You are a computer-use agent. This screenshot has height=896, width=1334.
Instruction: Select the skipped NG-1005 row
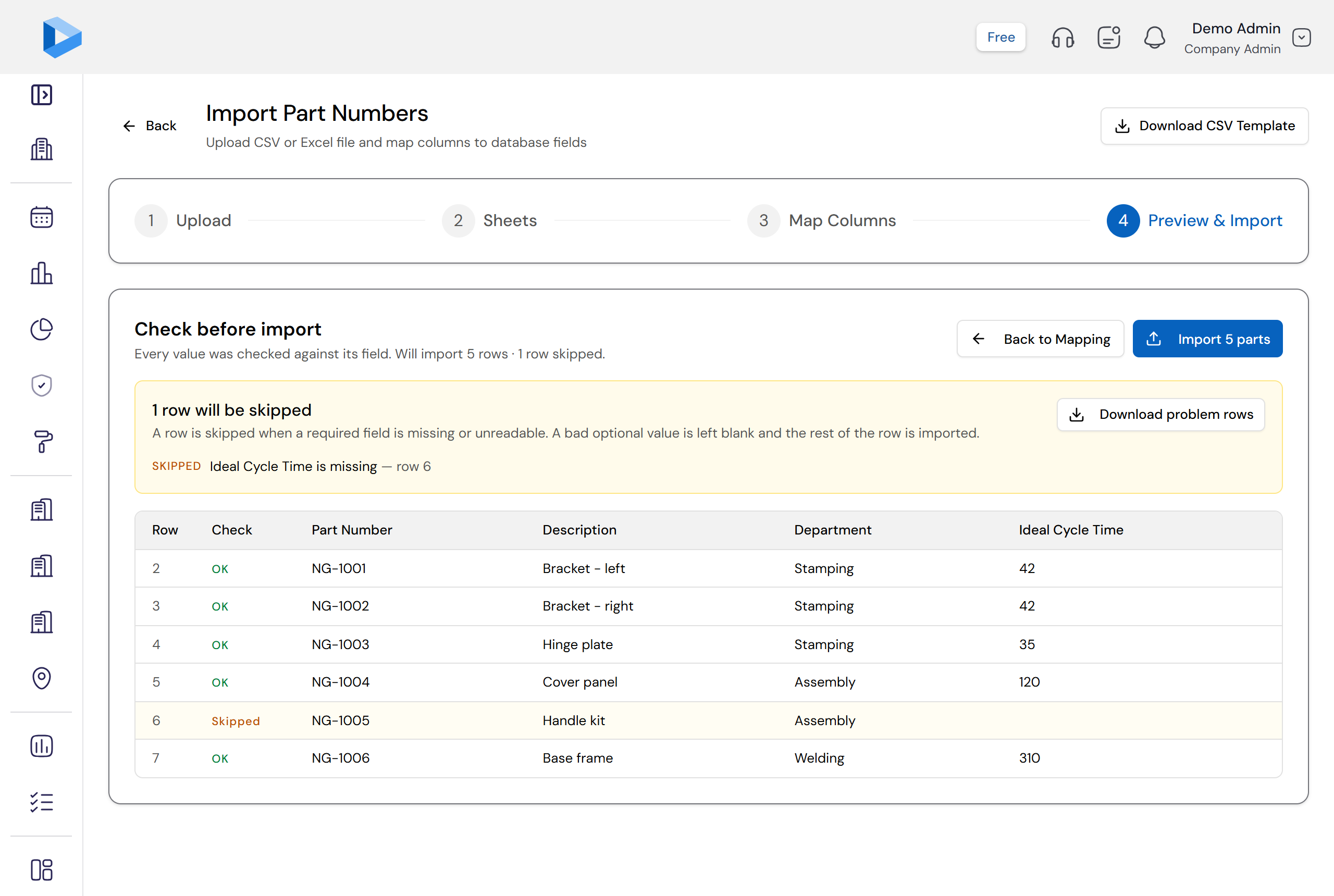pos(708,720)
